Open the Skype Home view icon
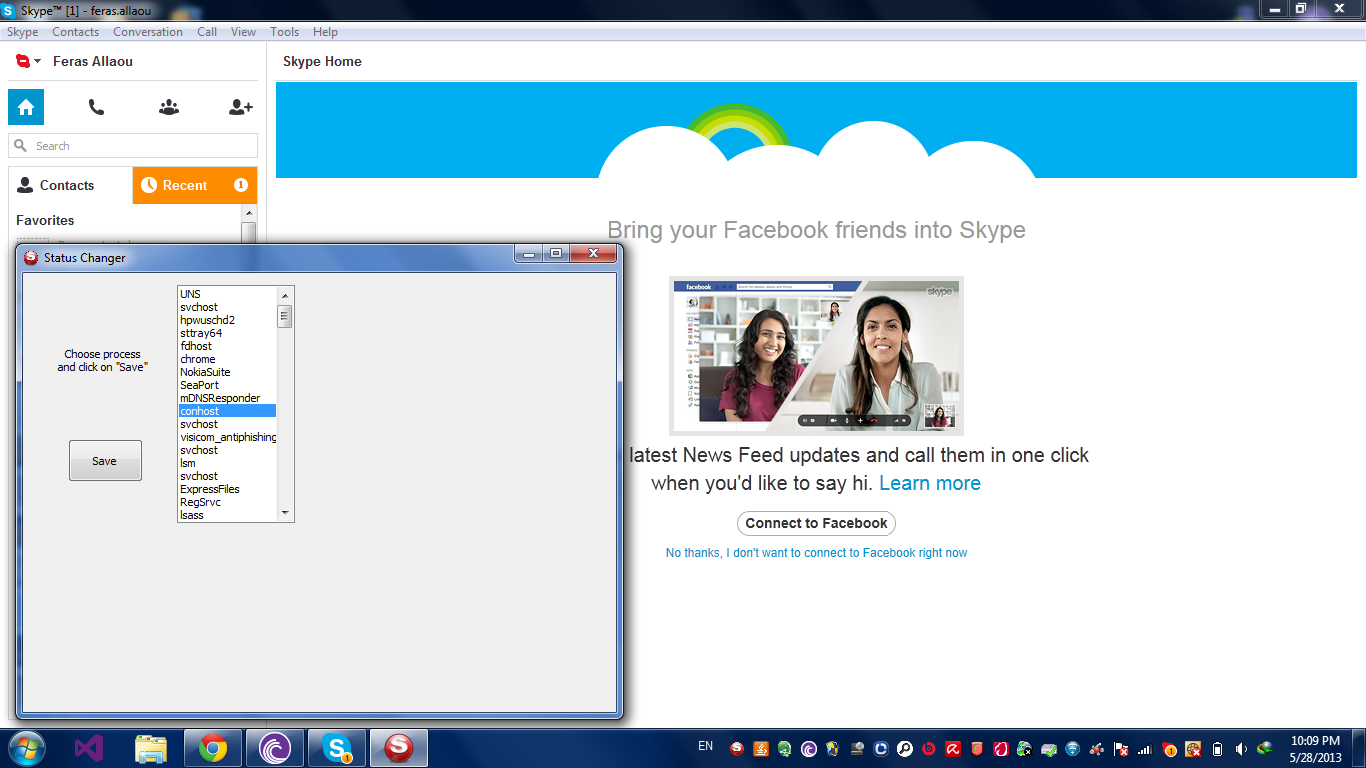 [26, 107]
